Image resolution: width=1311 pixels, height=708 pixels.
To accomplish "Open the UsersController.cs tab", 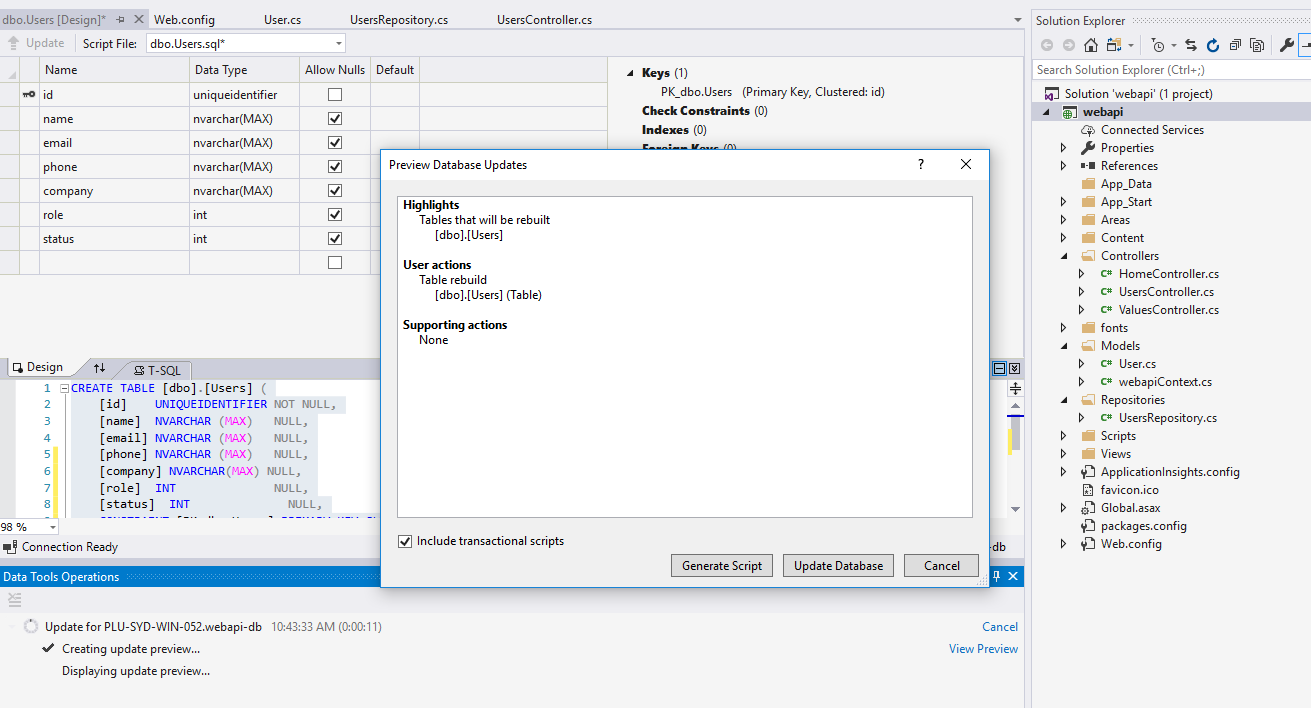I will click(x=544, y=19).
